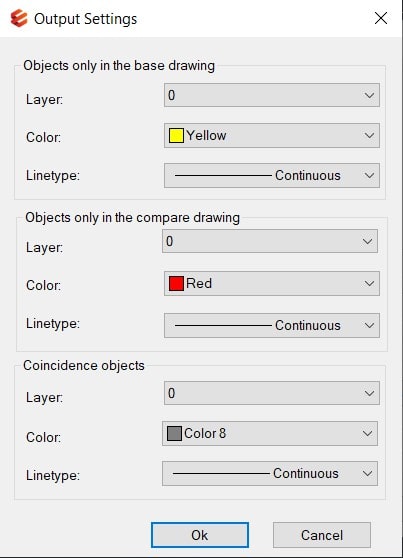Viewport: 403px width, 558px height.
Task: Expand compare drawing Layer dropdown
Action: pos(270,241)
